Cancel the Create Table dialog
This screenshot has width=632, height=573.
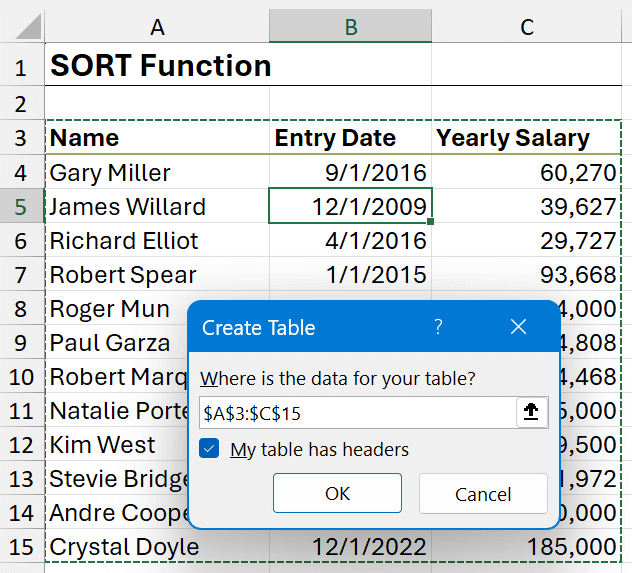click(483, 493)
